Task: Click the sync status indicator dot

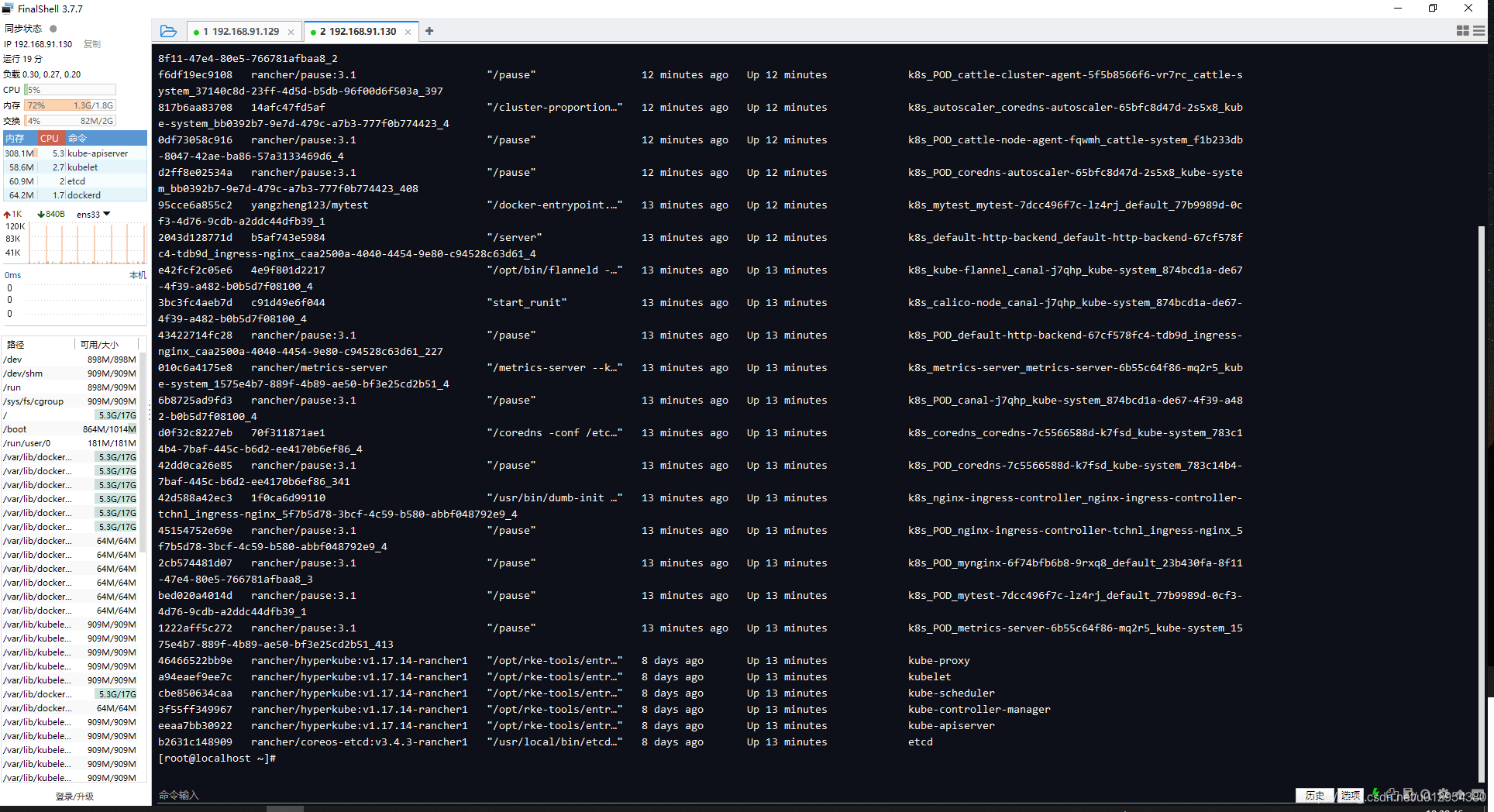Action: 53,29
